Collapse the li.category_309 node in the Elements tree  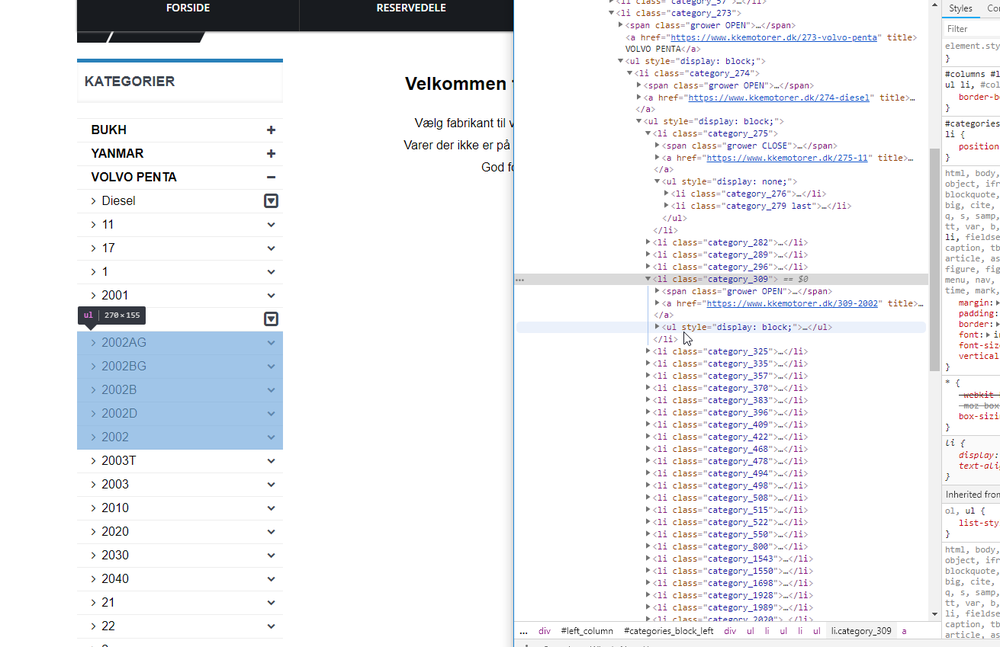click(649, 279)
